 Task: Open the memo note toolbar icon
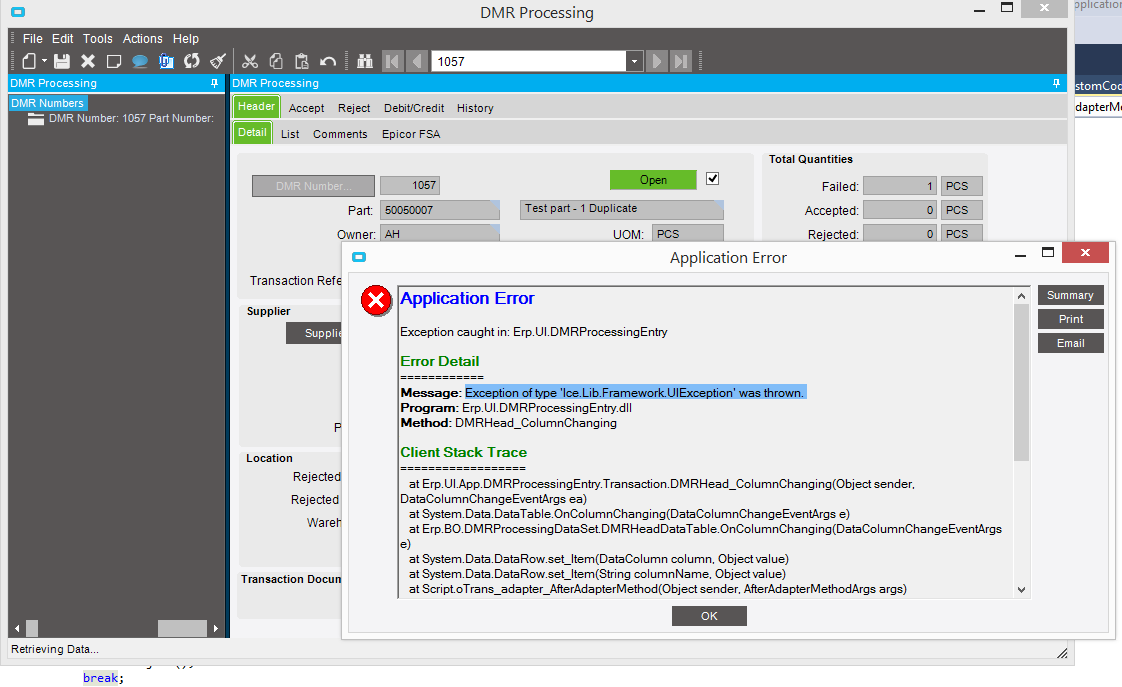point(114,62)
